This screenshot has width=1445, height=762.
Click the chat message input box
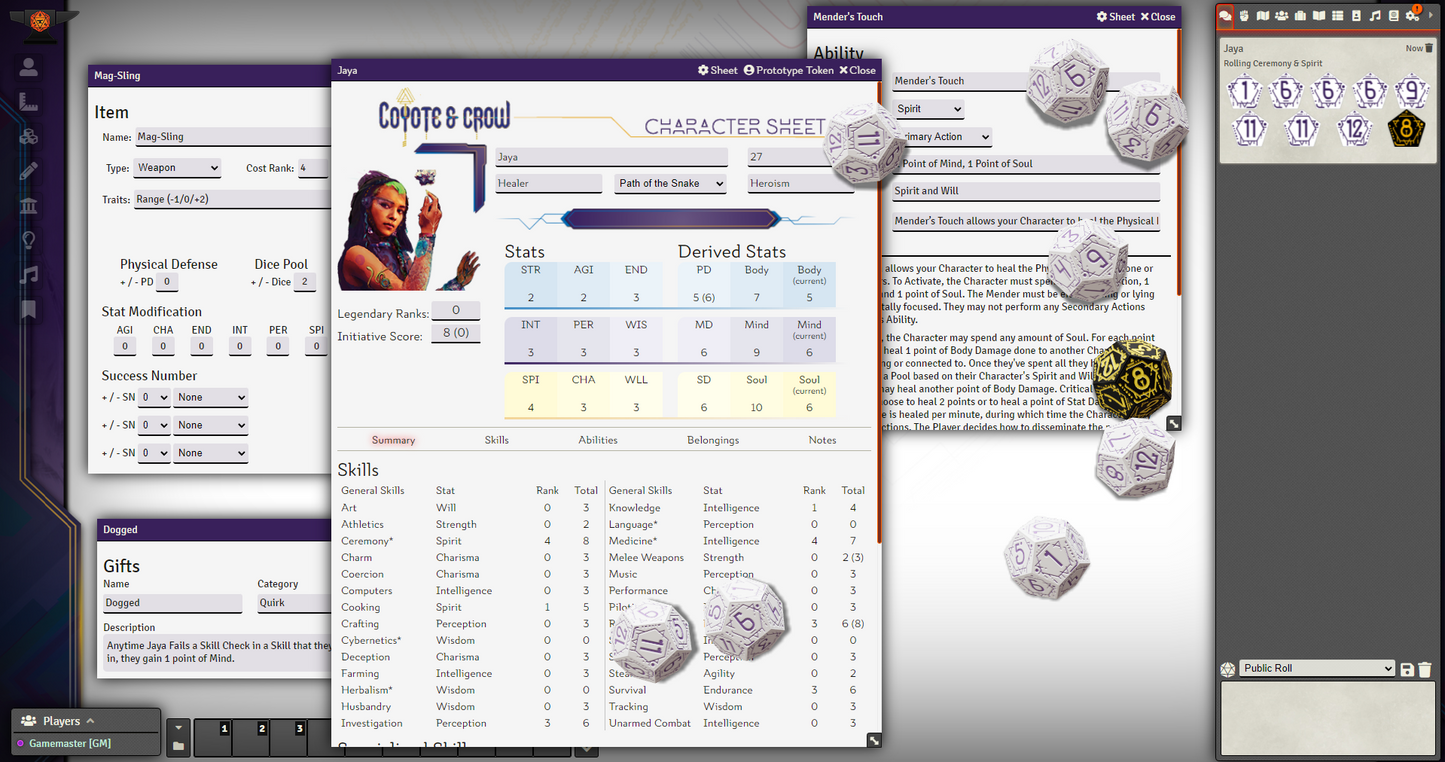click(x=1326, y=717)
